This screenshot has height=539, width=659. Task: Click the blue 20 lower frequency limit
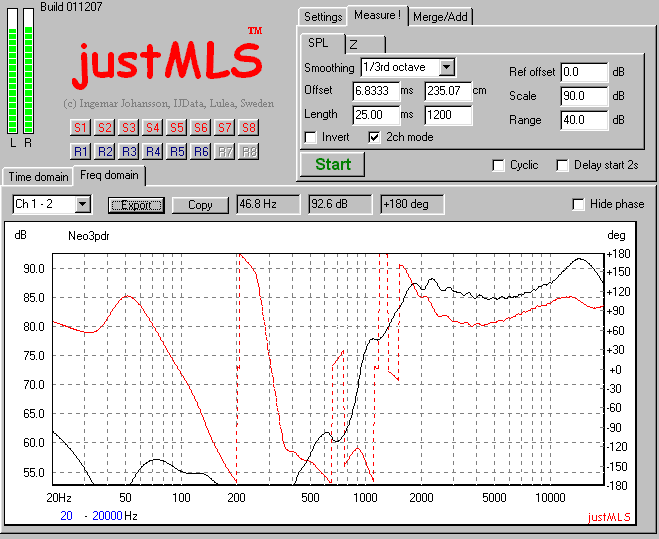(66, 515)
